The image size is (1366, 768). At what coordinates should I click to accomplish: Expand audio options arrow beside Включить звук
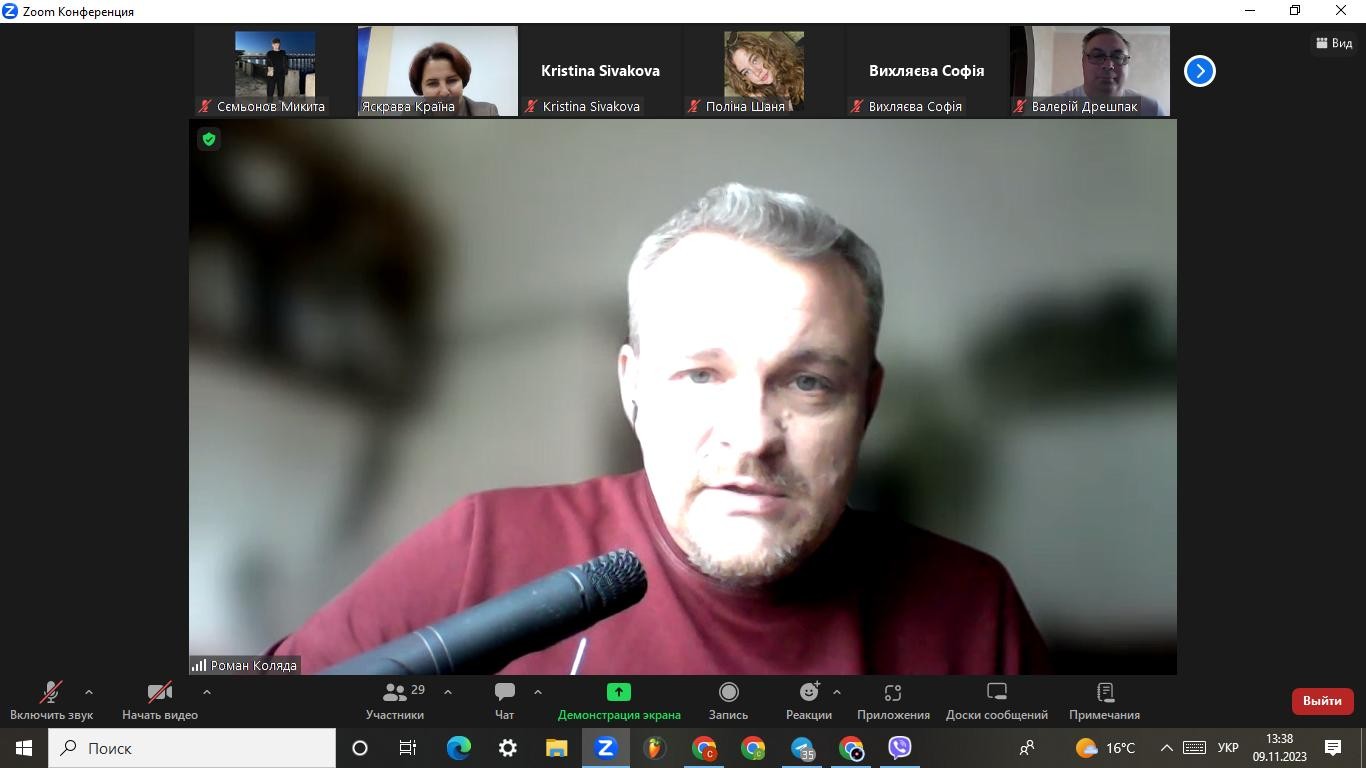[89, 692]
